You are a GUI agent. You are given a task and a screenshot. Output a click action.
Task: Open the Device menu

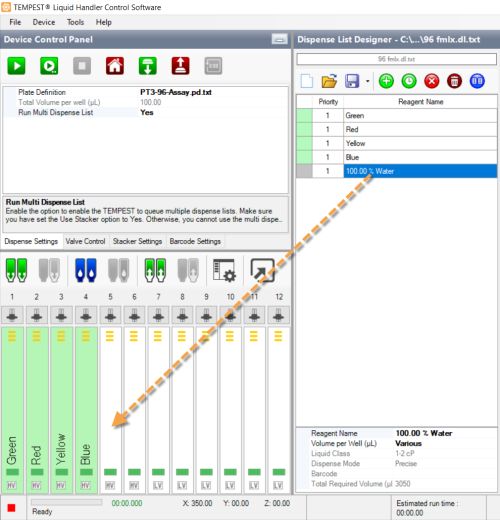[x=44, y=22]
